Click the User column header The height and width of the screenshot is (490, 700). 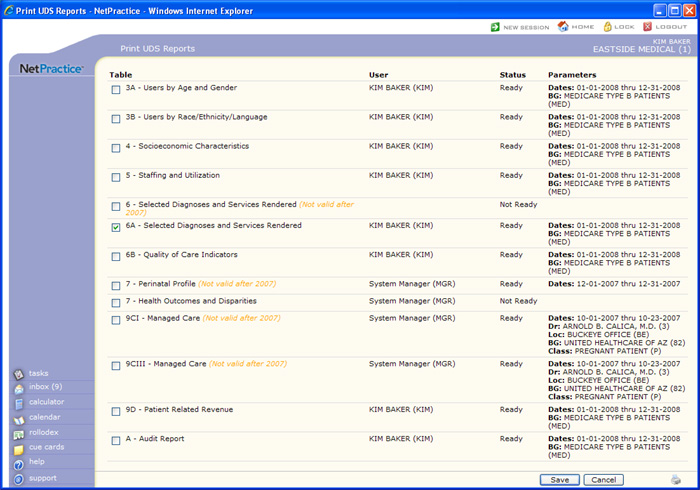tap(379, 75)
